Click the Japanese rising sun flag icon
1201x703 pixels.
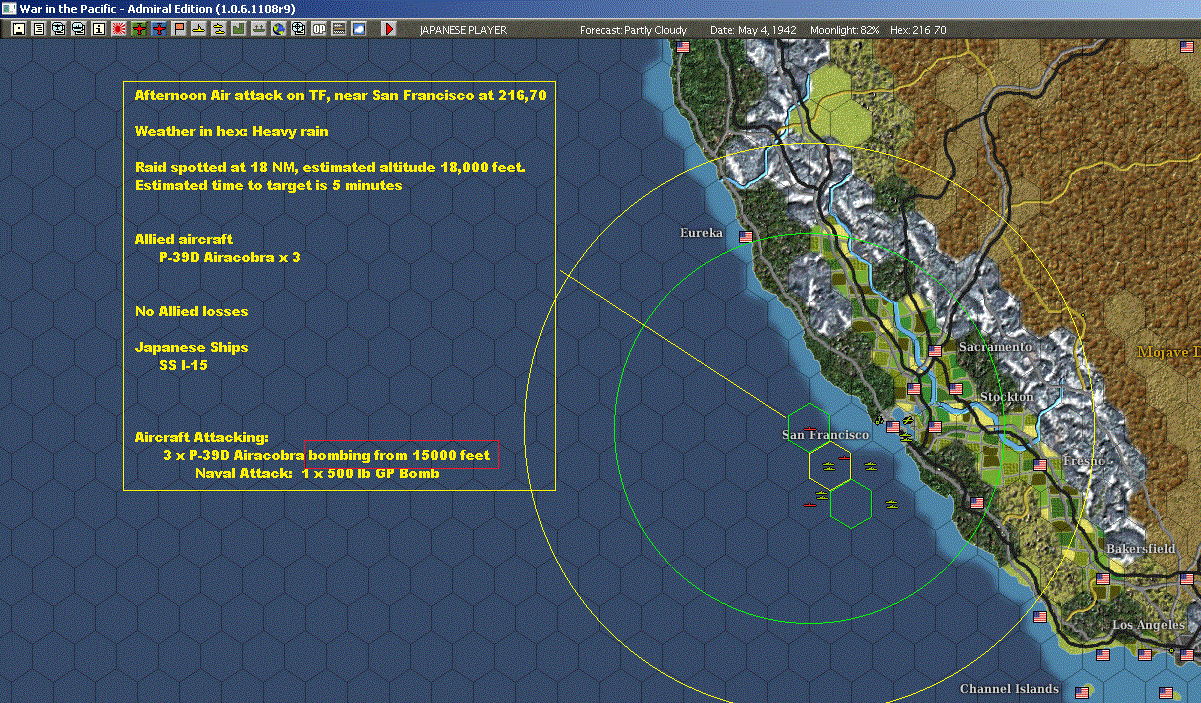click(119, 30)
